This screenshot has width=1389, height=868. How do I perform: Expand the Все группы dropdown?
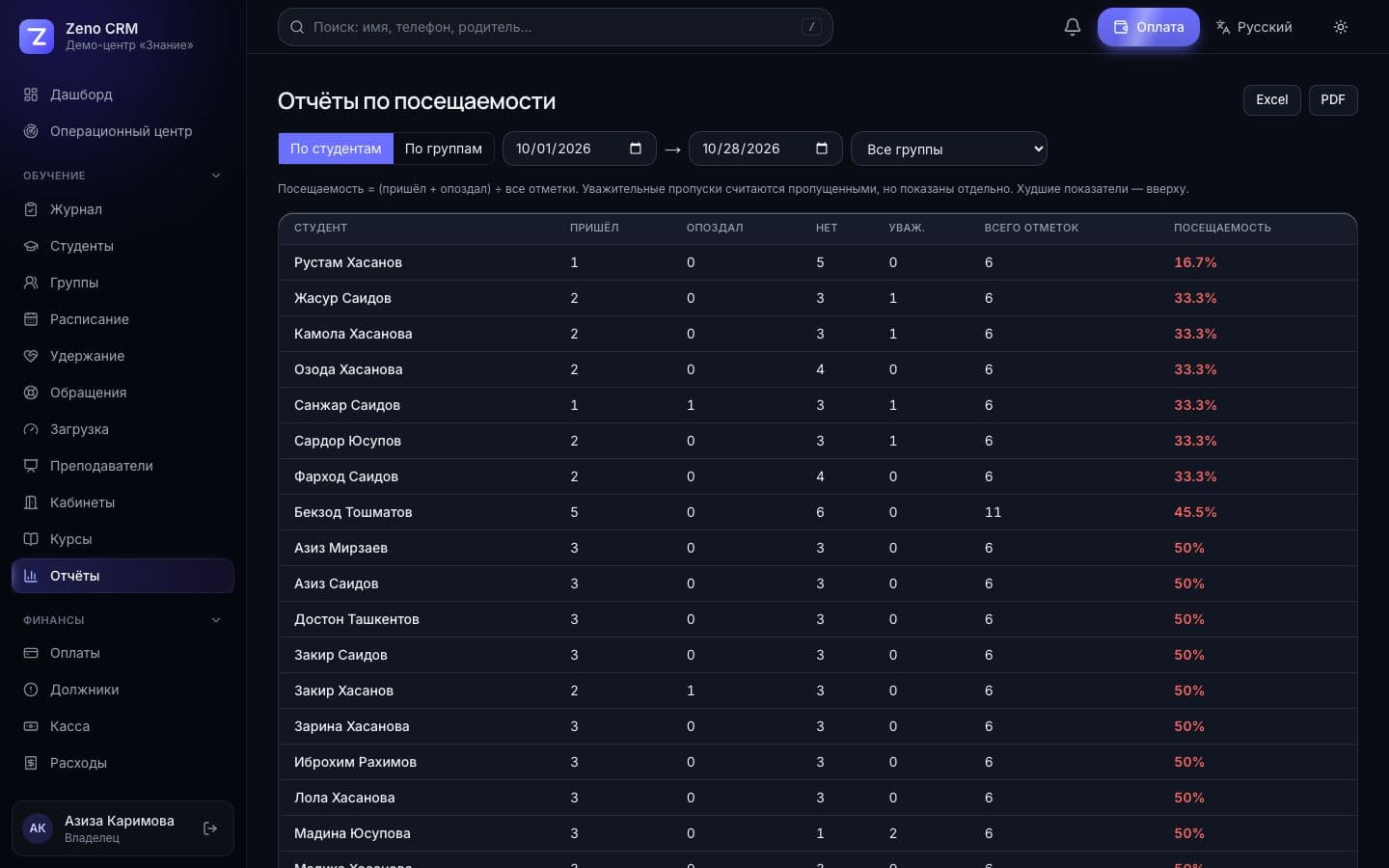[949, 149]
